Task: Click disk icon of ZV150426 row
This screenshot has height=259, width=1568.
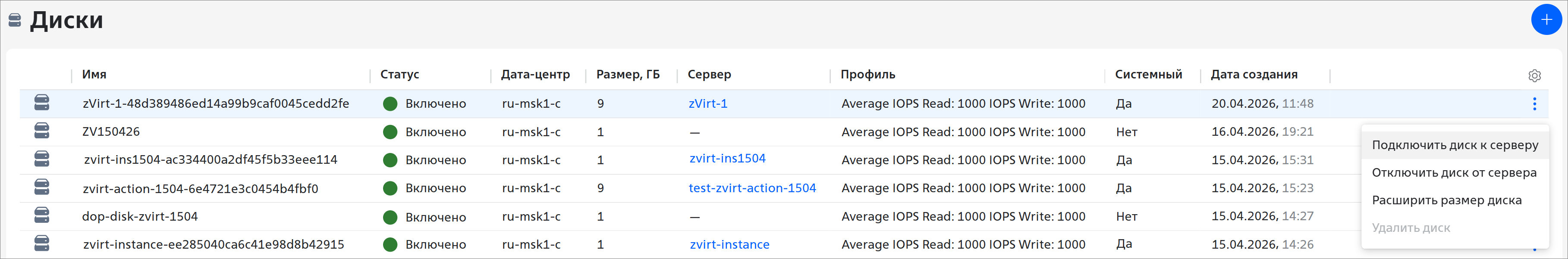Action: (41, 131)
